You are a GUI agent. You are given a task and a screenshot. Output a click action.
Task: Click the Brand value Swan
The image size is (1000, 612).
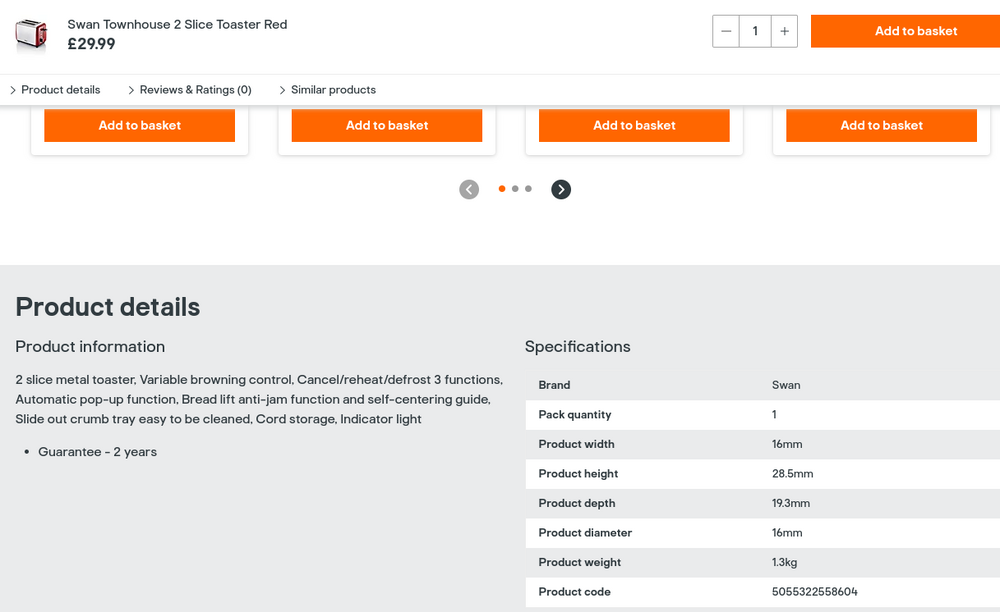[786, 385]
